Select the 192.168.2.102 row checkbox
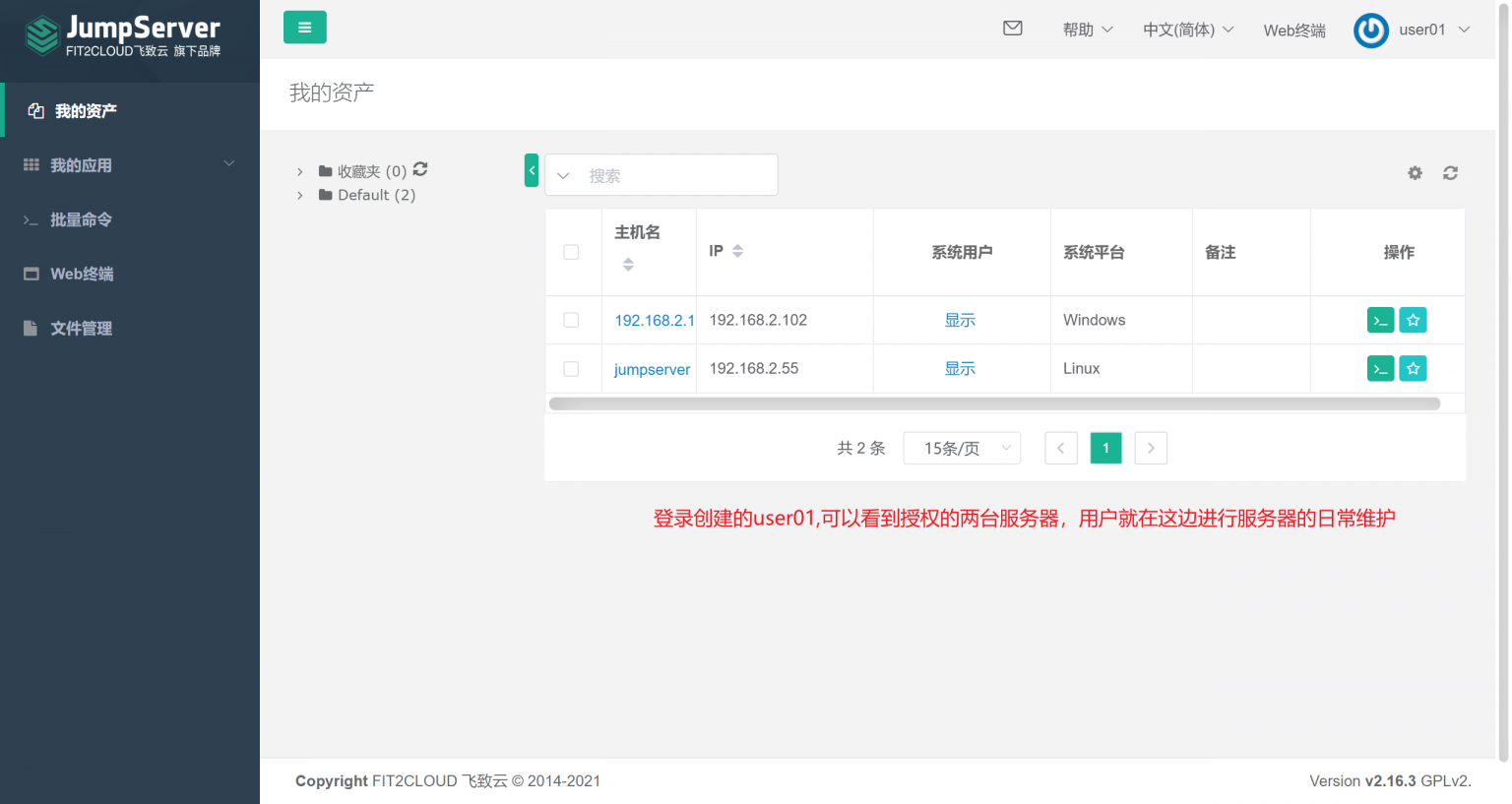The width and height of the screenshot is (1512, 804). pos(571,320)
